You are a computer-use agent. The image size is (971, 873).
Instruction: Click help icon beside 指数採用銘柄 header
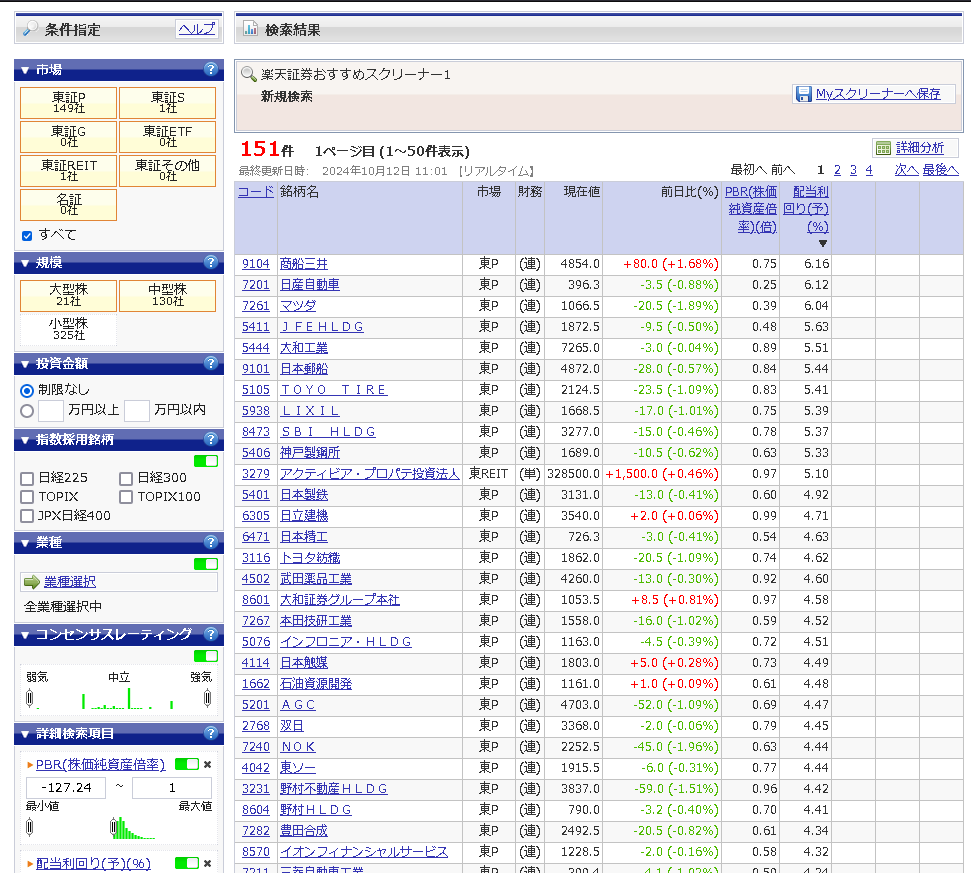click(211, 440)
